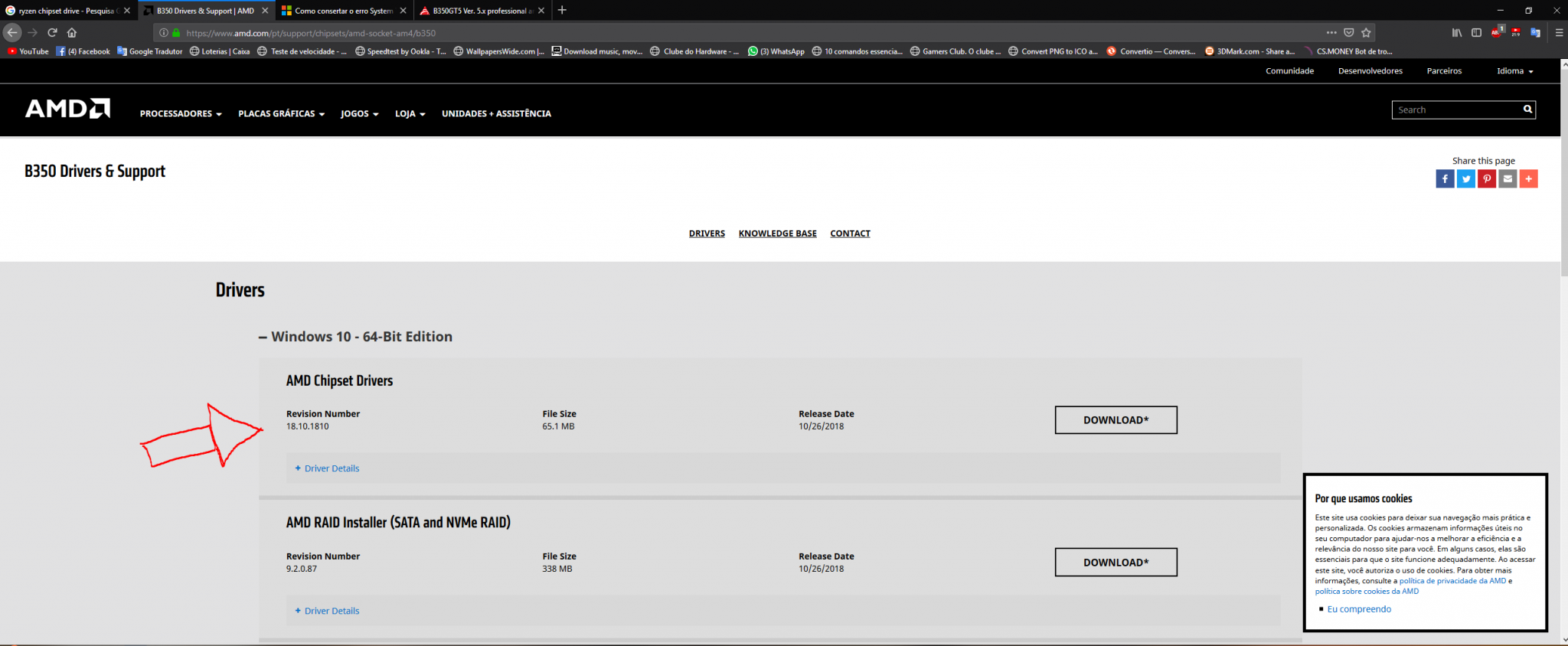Close the ryzen chipset drive tab

[x=127, y=11]
